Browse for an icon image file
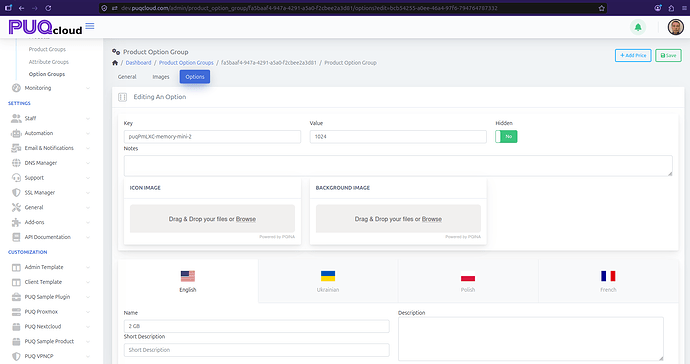 coord(246,219)
